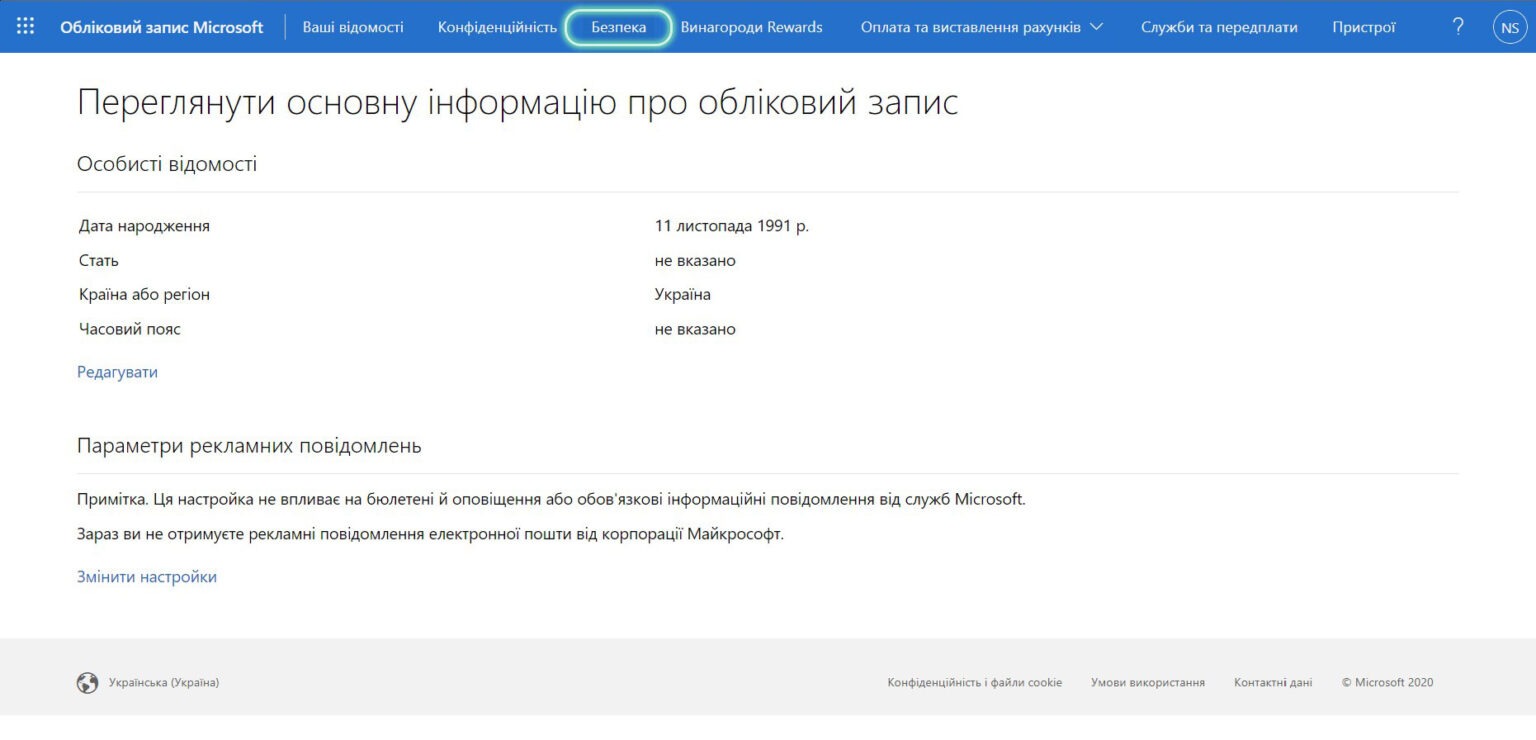Click the Україна country value

(x=683, y=295)
